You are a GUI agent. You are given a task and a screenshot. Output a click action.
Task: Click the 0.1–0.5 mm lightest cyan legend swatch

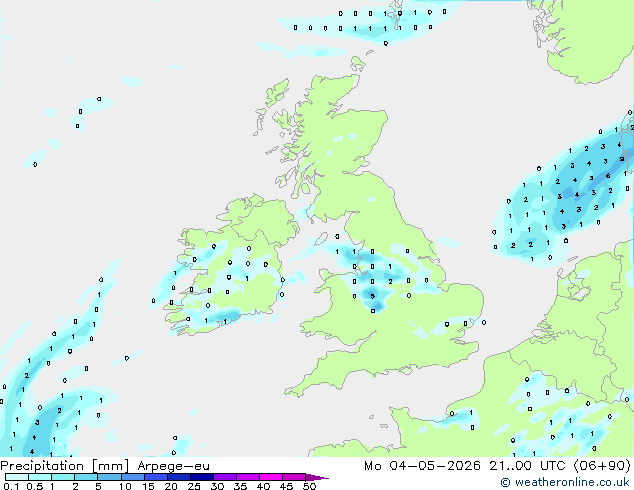17,477
